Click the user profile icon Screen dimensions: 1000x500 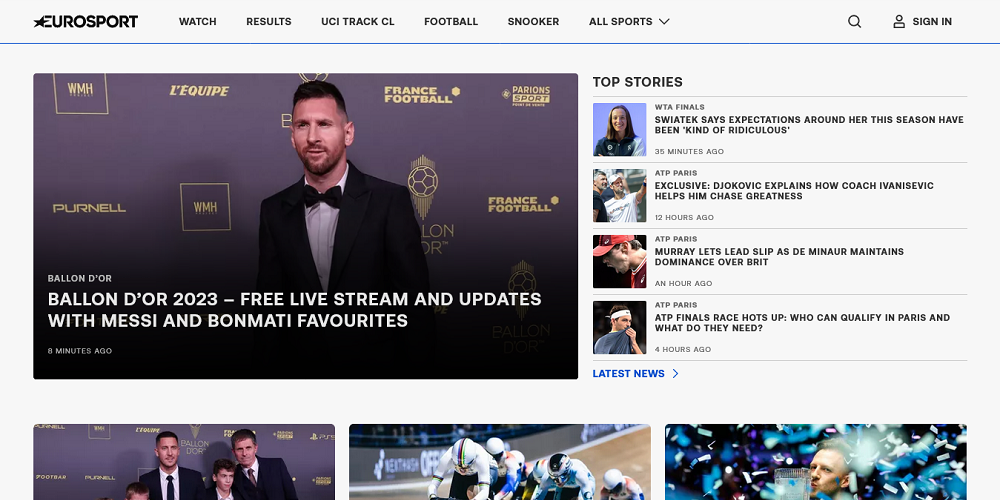click(899, 22)
